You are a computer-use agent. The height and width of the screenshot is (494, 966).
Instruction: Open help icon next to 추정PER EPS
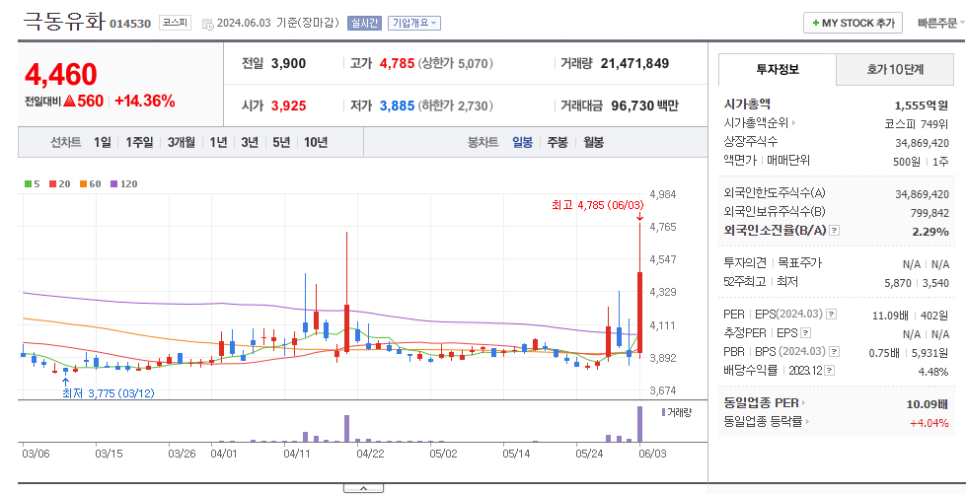(x=806, y=333)
